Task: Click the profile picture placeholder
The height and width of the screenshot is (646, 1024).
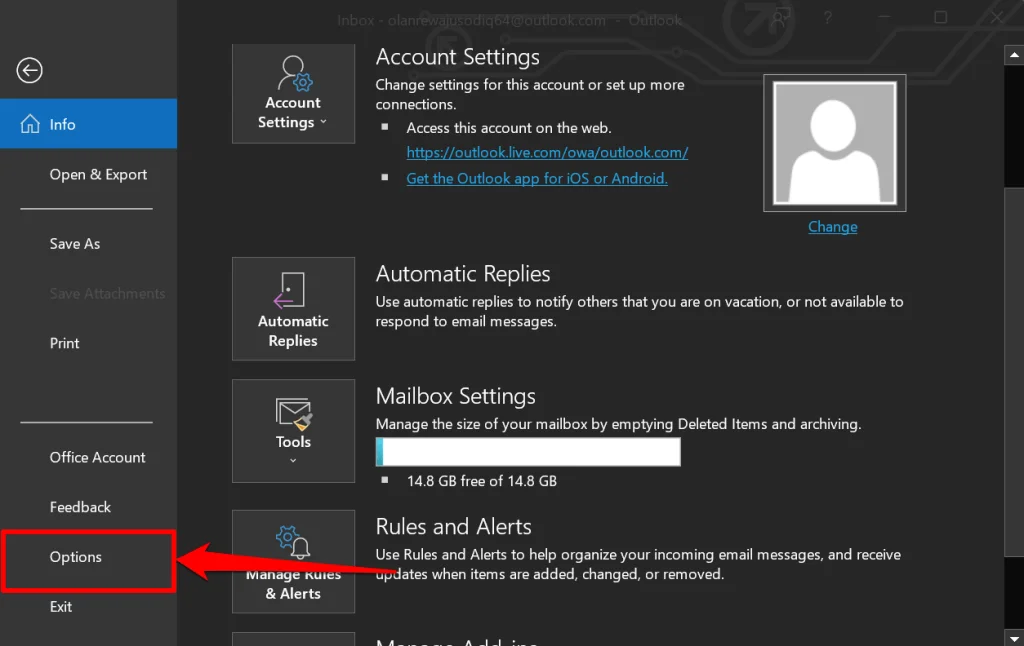Action: [x=835, y=143]
